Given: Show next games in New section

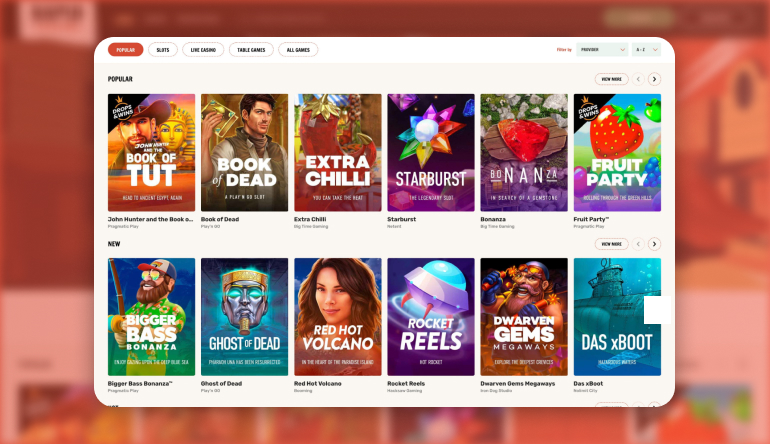Looking at the screenshot, I should point(654,243).
